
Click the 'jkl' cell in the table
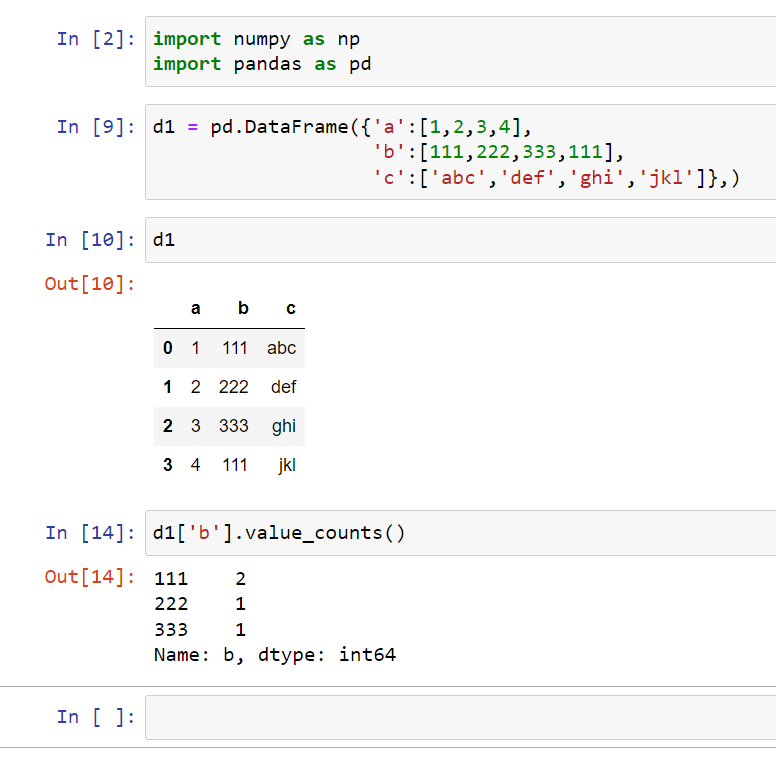click(287, 465)
